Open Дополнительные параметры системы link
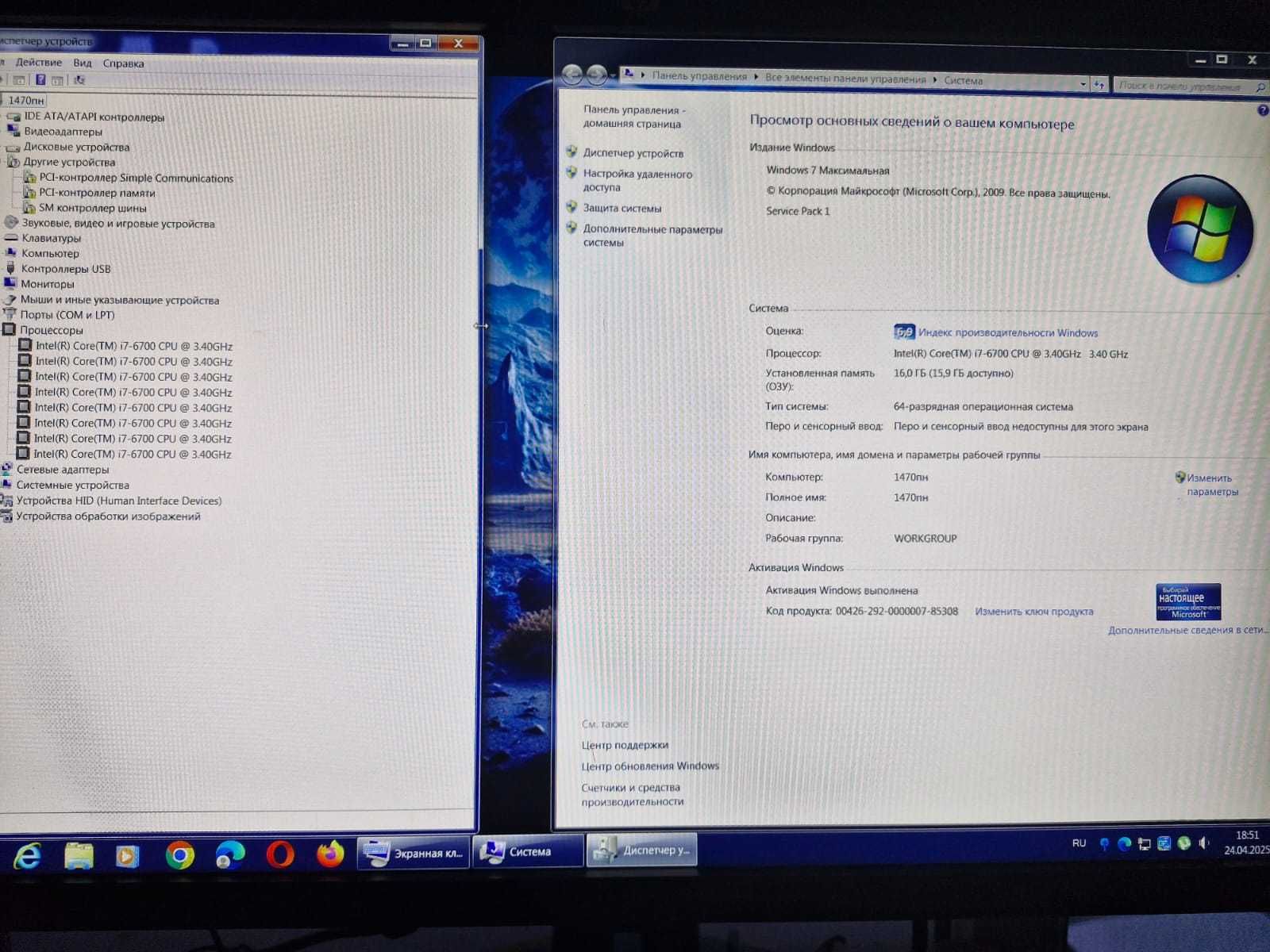The image size is (1270, 952). tap(652, 236)
